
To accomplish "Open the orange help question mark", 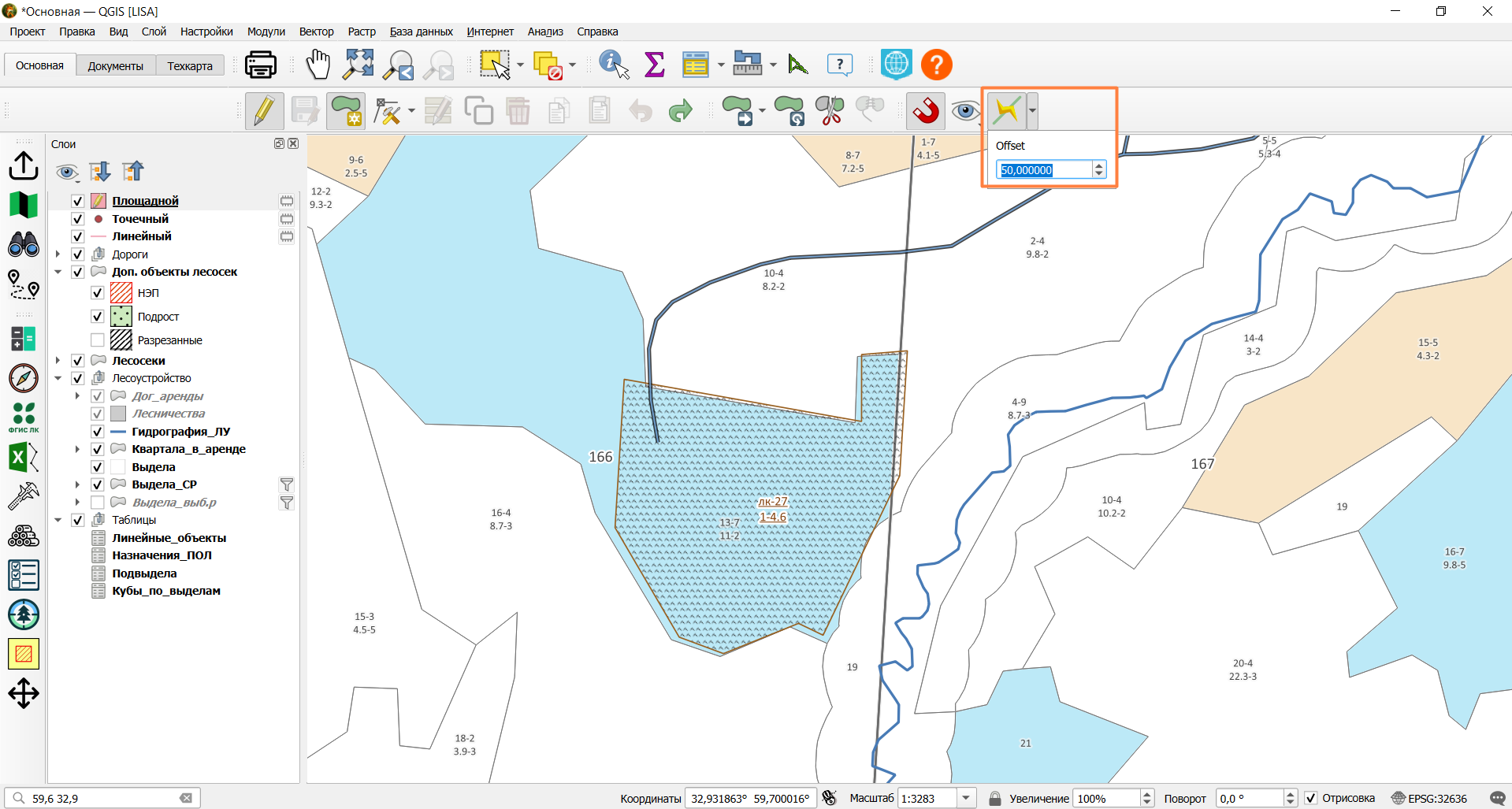I will (937, 65).
